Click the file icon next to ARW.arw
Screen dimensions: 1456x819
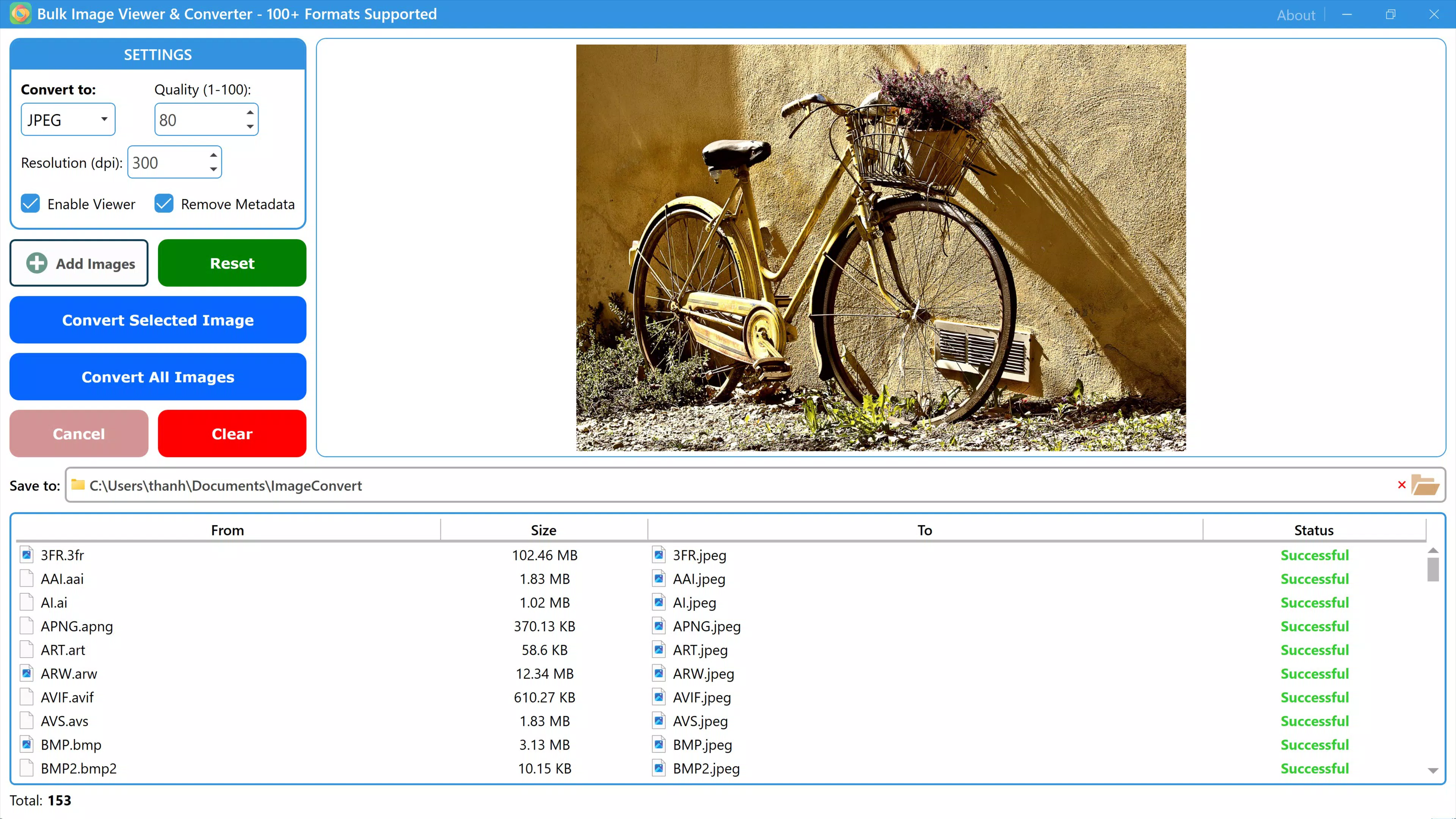(27, 673)
